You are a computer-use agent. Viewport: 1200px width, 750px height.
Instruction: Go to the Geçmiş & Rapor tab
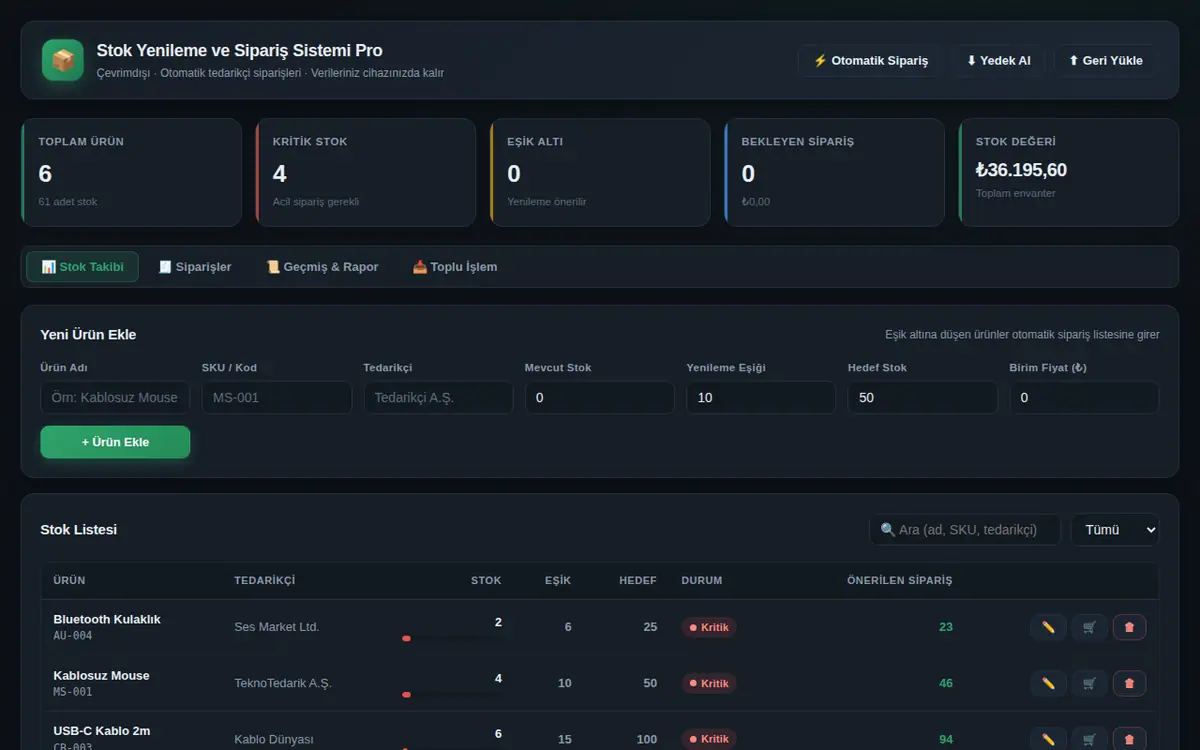322,267
